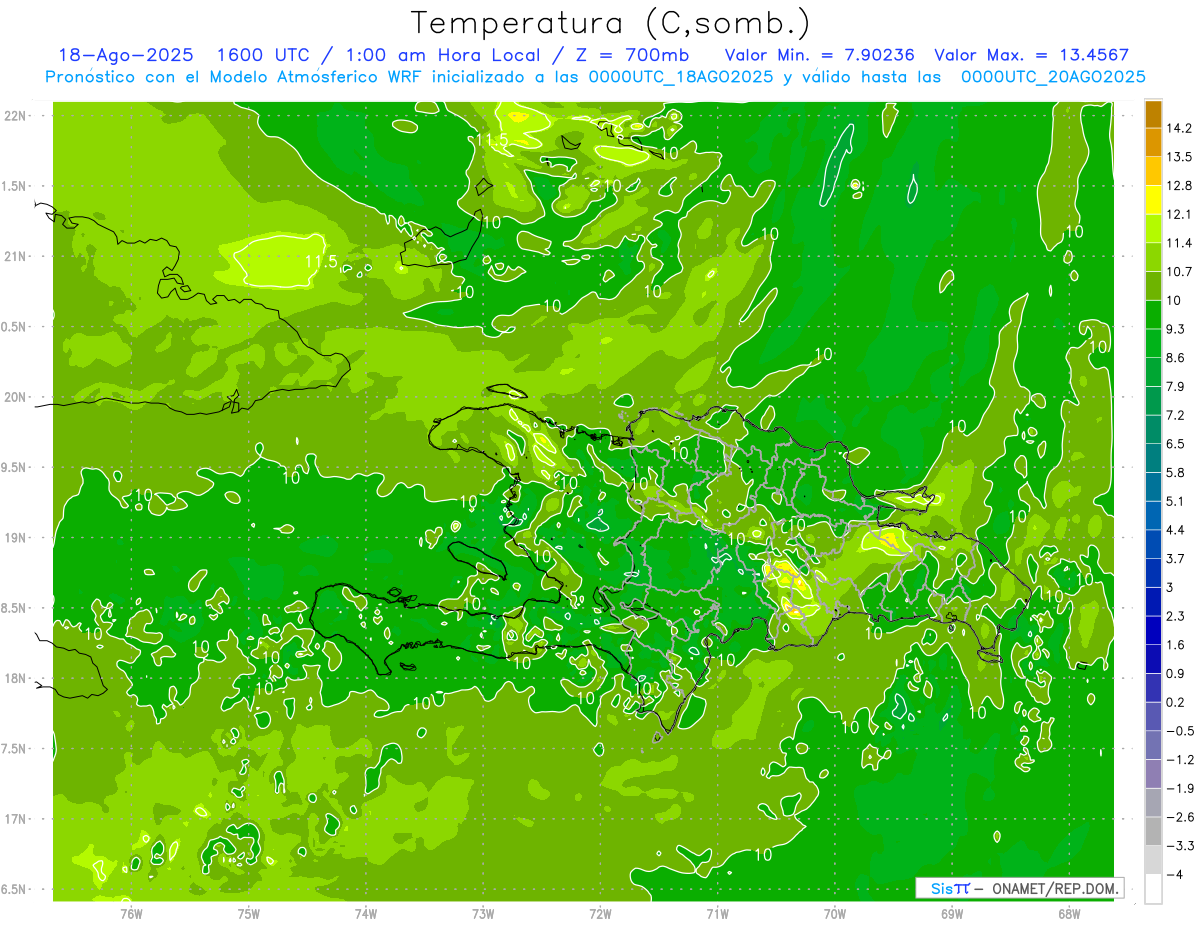
Task: Click the "1600 UTC" time text
Action: 265,55
